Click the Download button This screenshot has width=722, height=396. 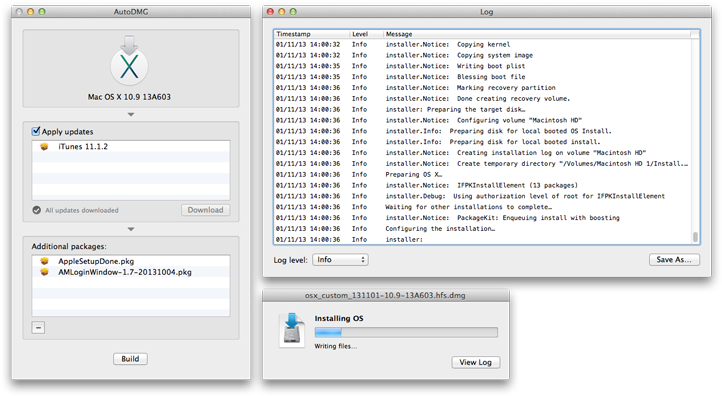205,210
